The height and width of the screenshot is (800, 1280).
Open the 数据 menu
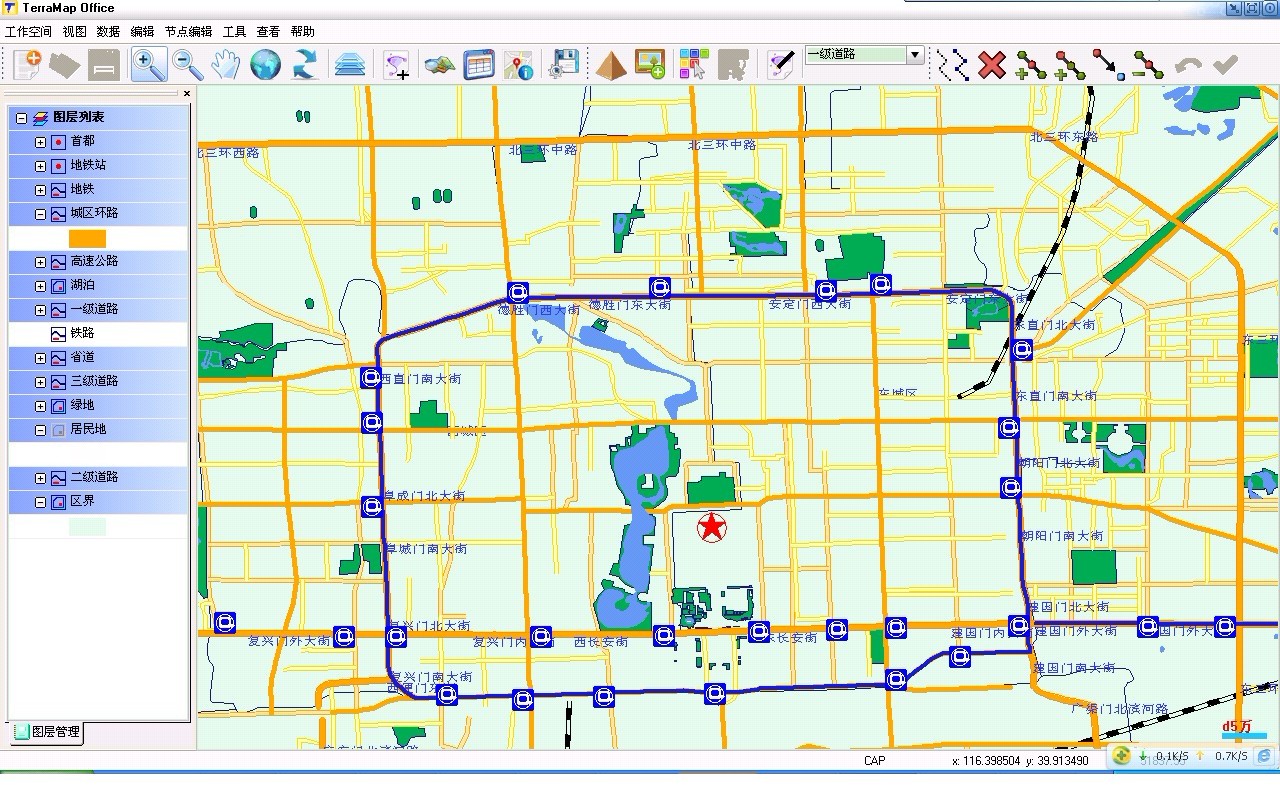click(x=108, y=32)
